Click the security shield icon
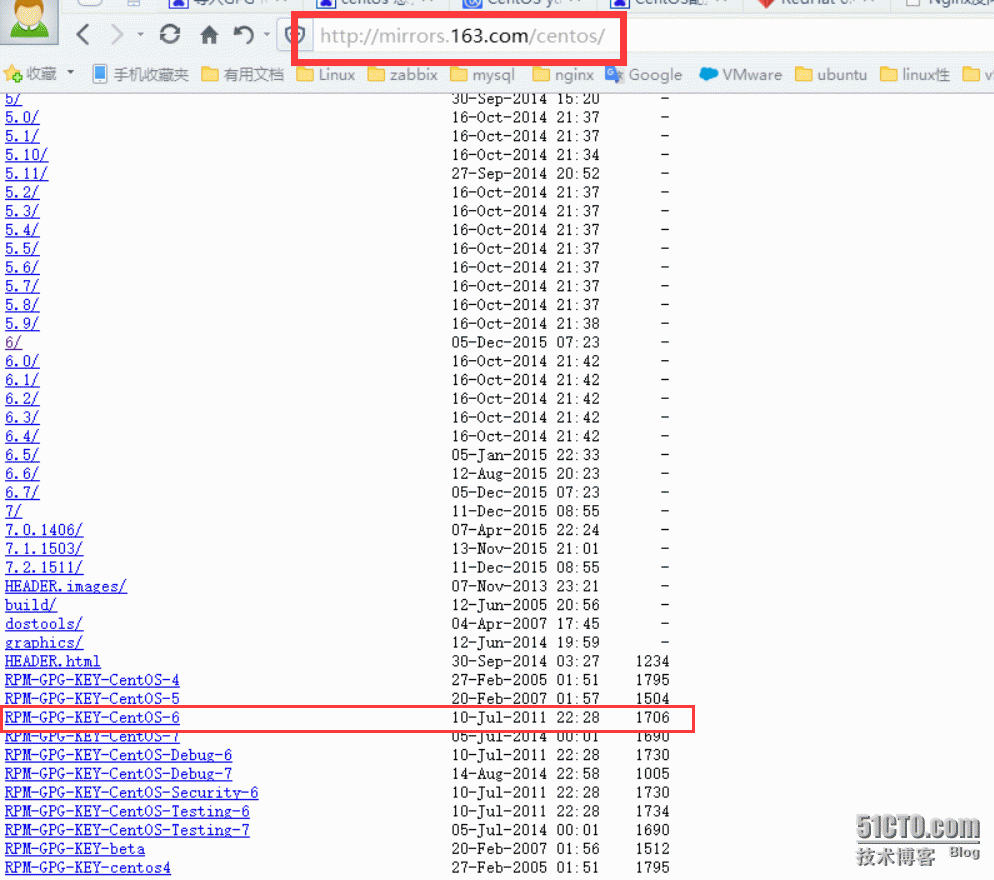This screenshot has height=880, width=994. pyautogui.click(x=296, y=35)
